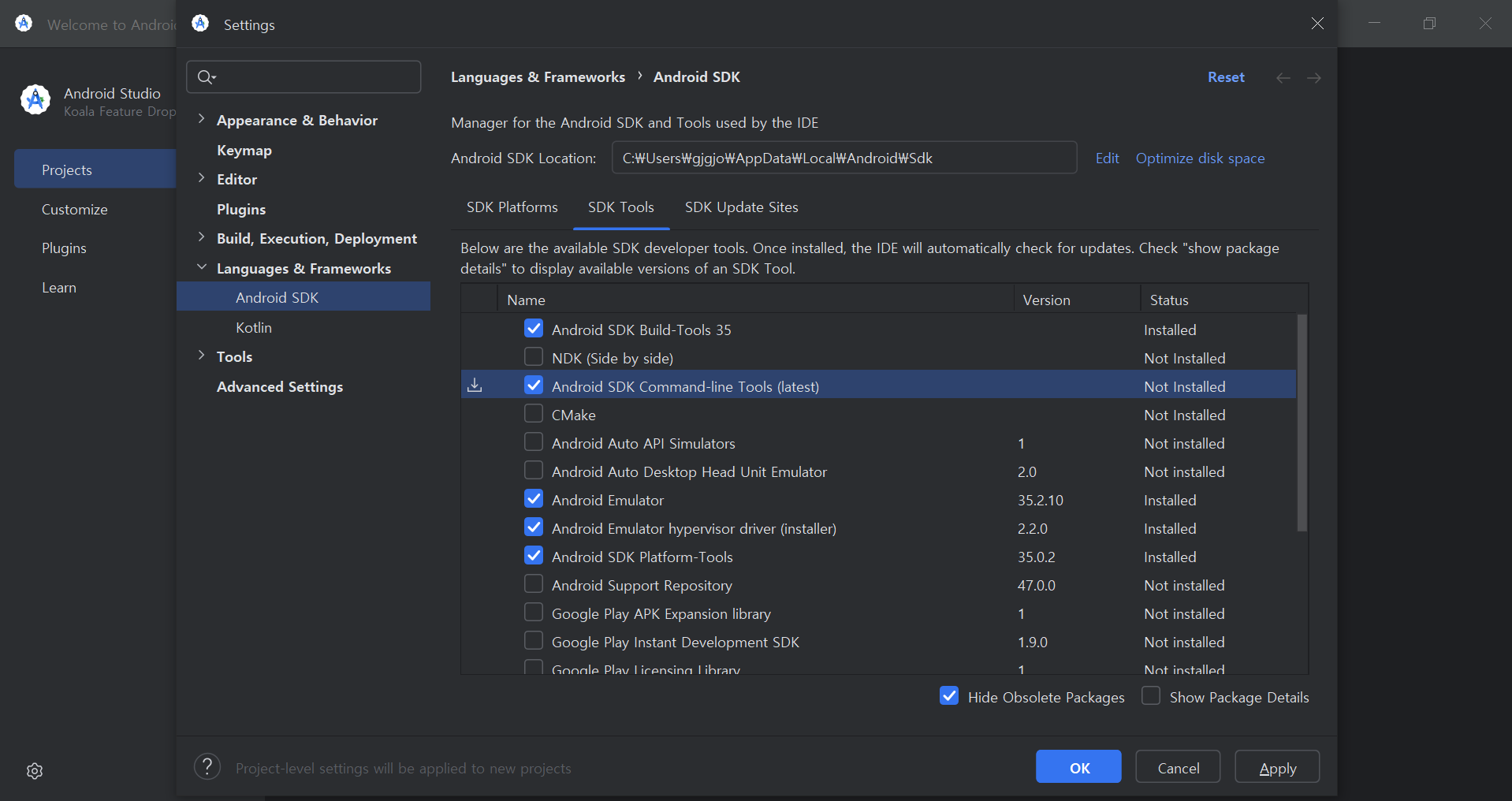1512x801 pixels.
Task: Expand the Editor section chevron
Action: point(202,178)
